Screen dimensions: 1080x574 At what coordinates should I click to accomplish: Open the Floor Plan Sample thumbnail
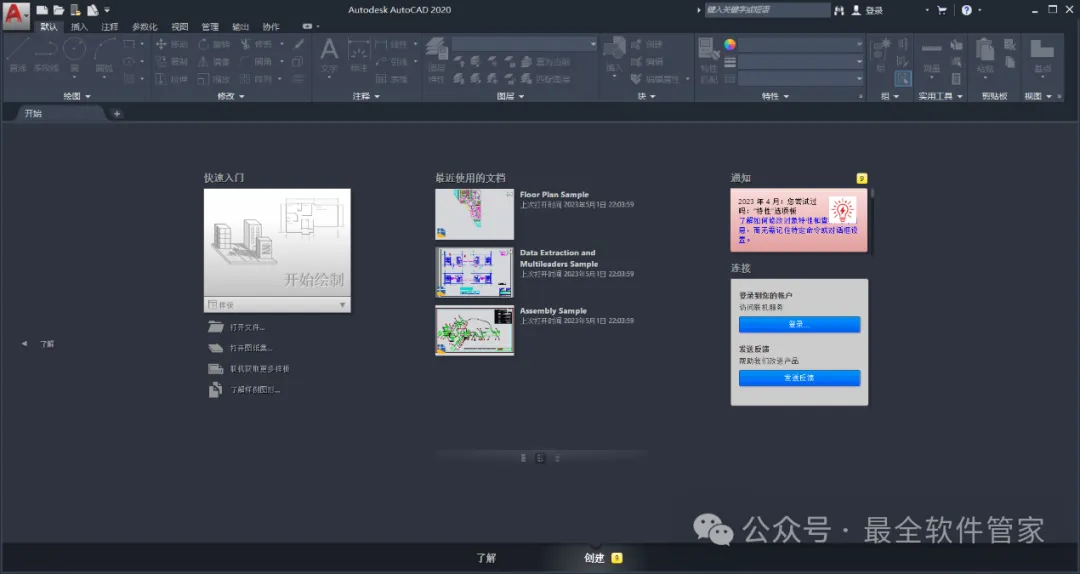tap(475, 214)
